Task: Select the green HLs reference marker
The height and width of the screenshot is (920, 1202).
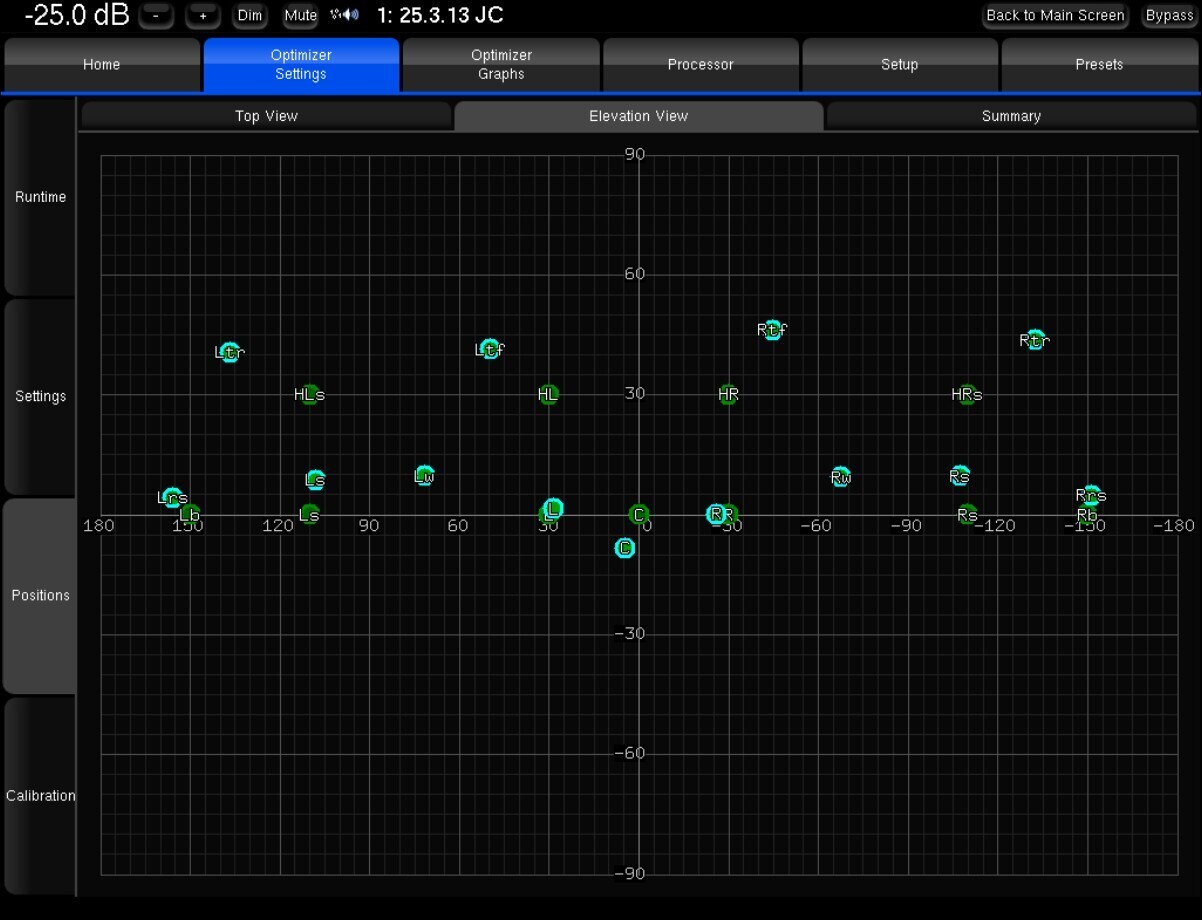Action: pyautogui.click(x=310, y=394)
